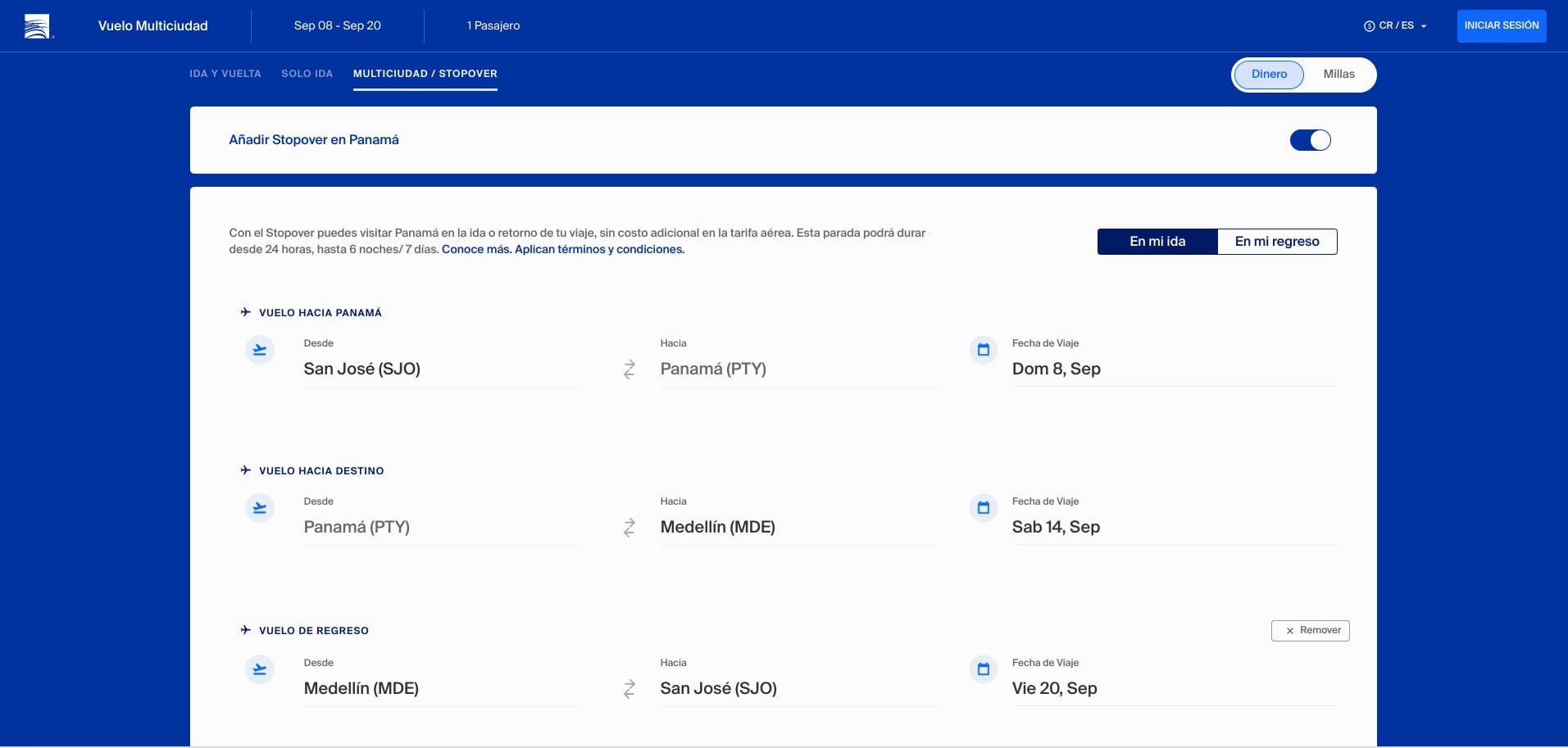Swap Panamá and Medellín airports
This screenshot has height=748, width=1568.
click(629, 528)
